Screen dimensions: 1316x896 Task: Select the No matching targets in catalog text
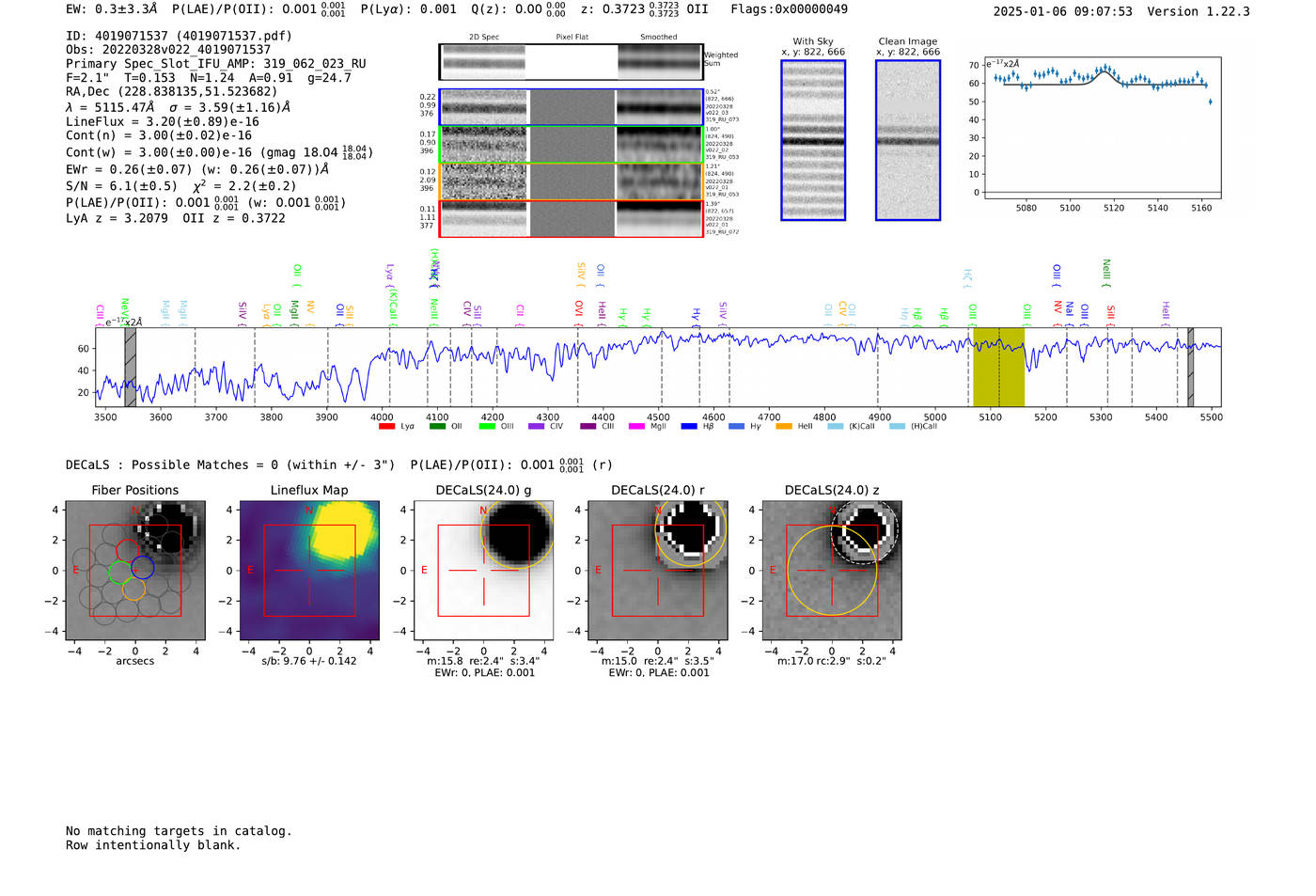point(179,831)
